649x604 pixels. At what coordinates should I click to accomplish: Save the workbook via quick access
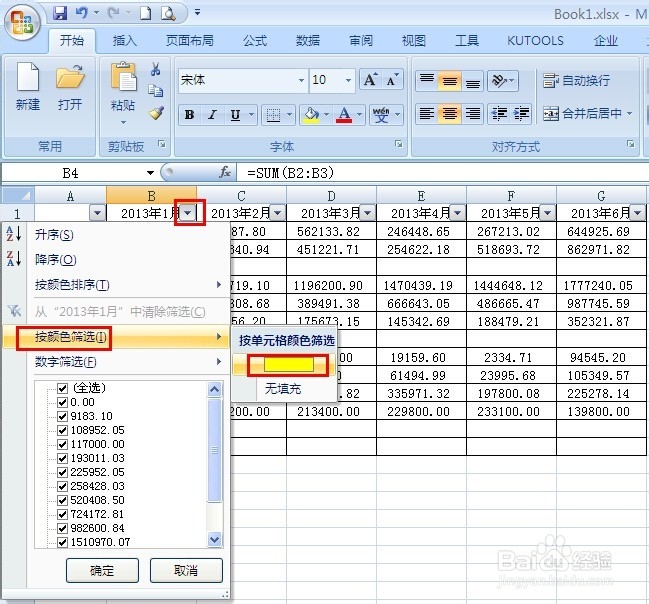point(60,13)
